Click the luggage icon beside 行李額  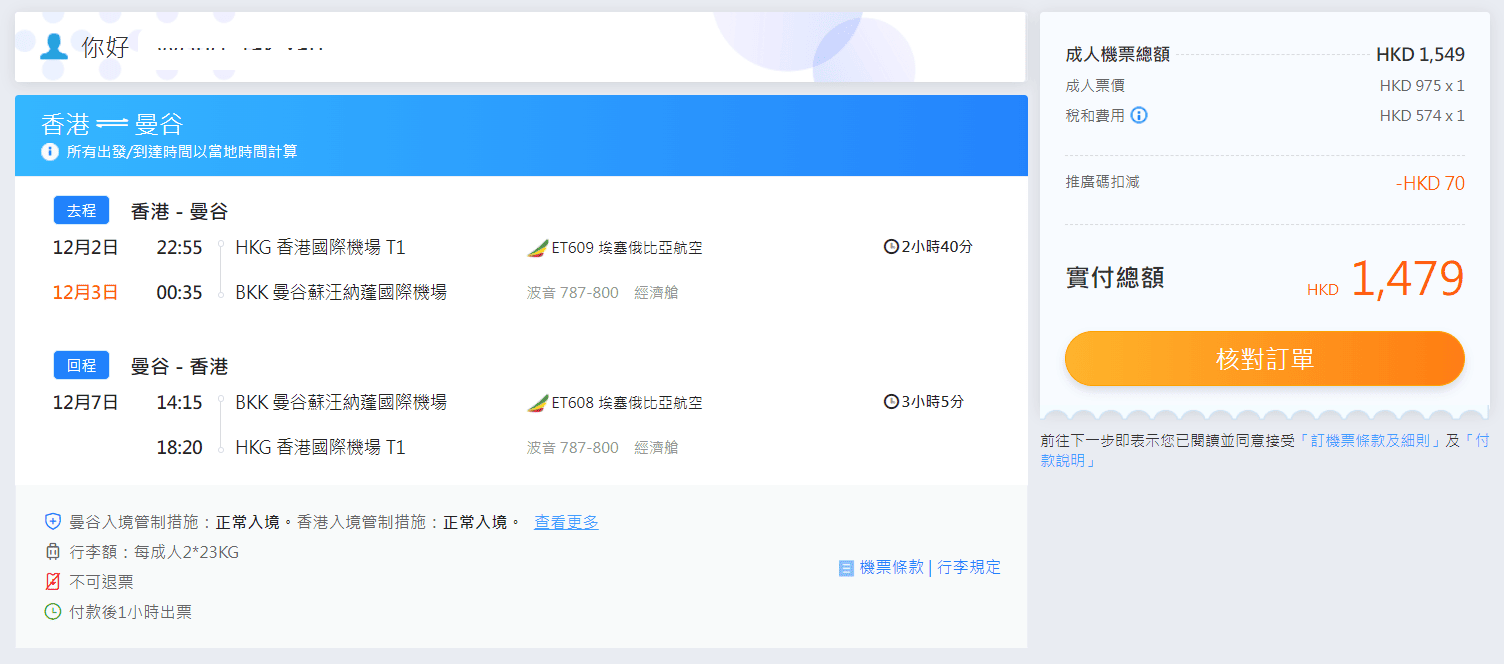53,552
